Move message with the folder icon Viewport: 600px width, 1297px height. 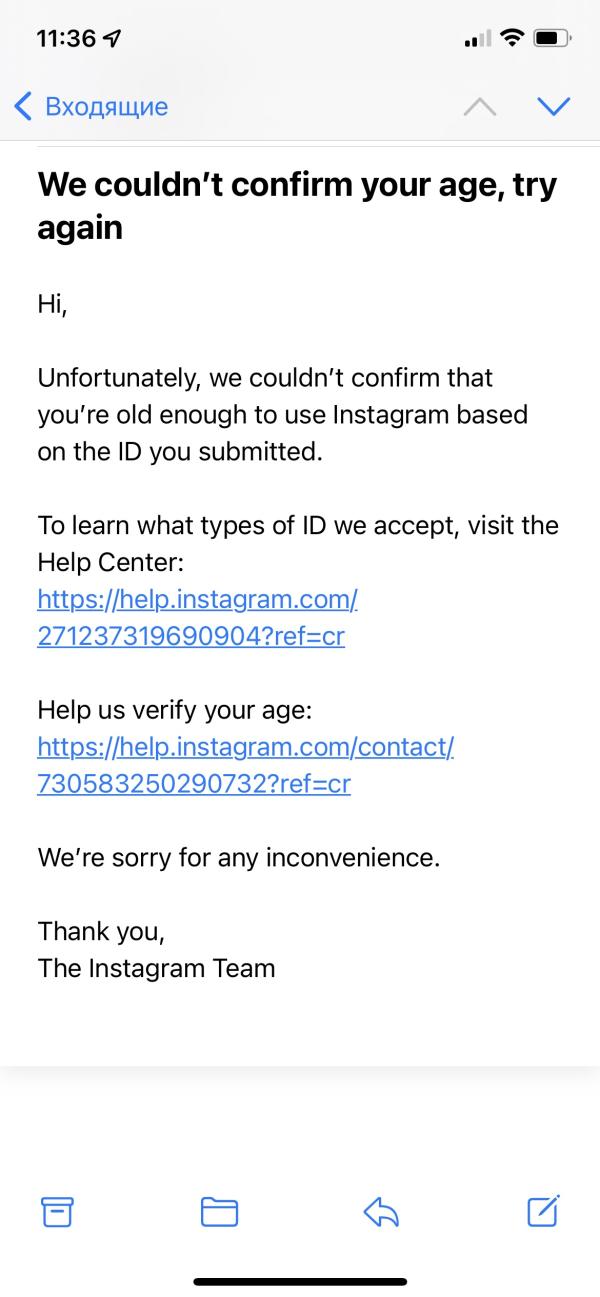coord(219,1212)
